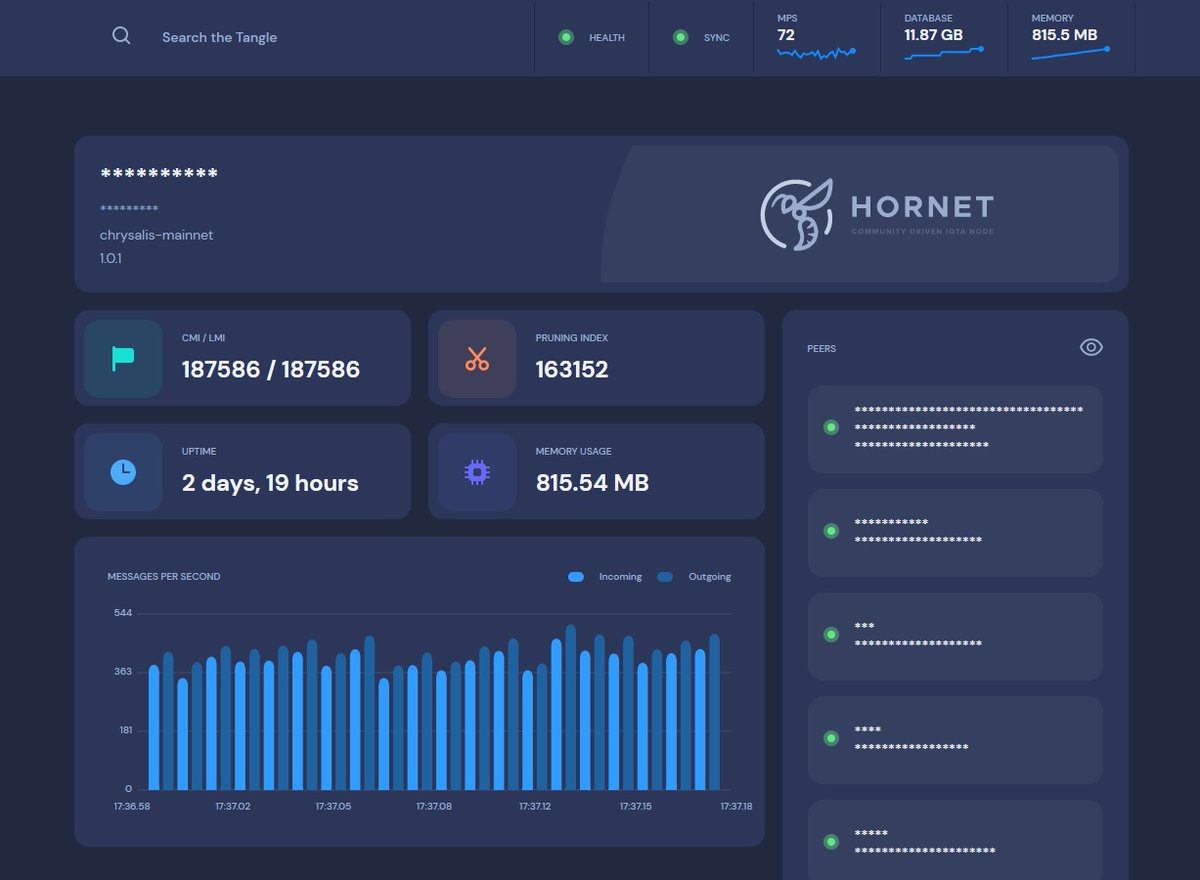Click the 181 y-axis label

pyautogui.click(x=126, y=730)
